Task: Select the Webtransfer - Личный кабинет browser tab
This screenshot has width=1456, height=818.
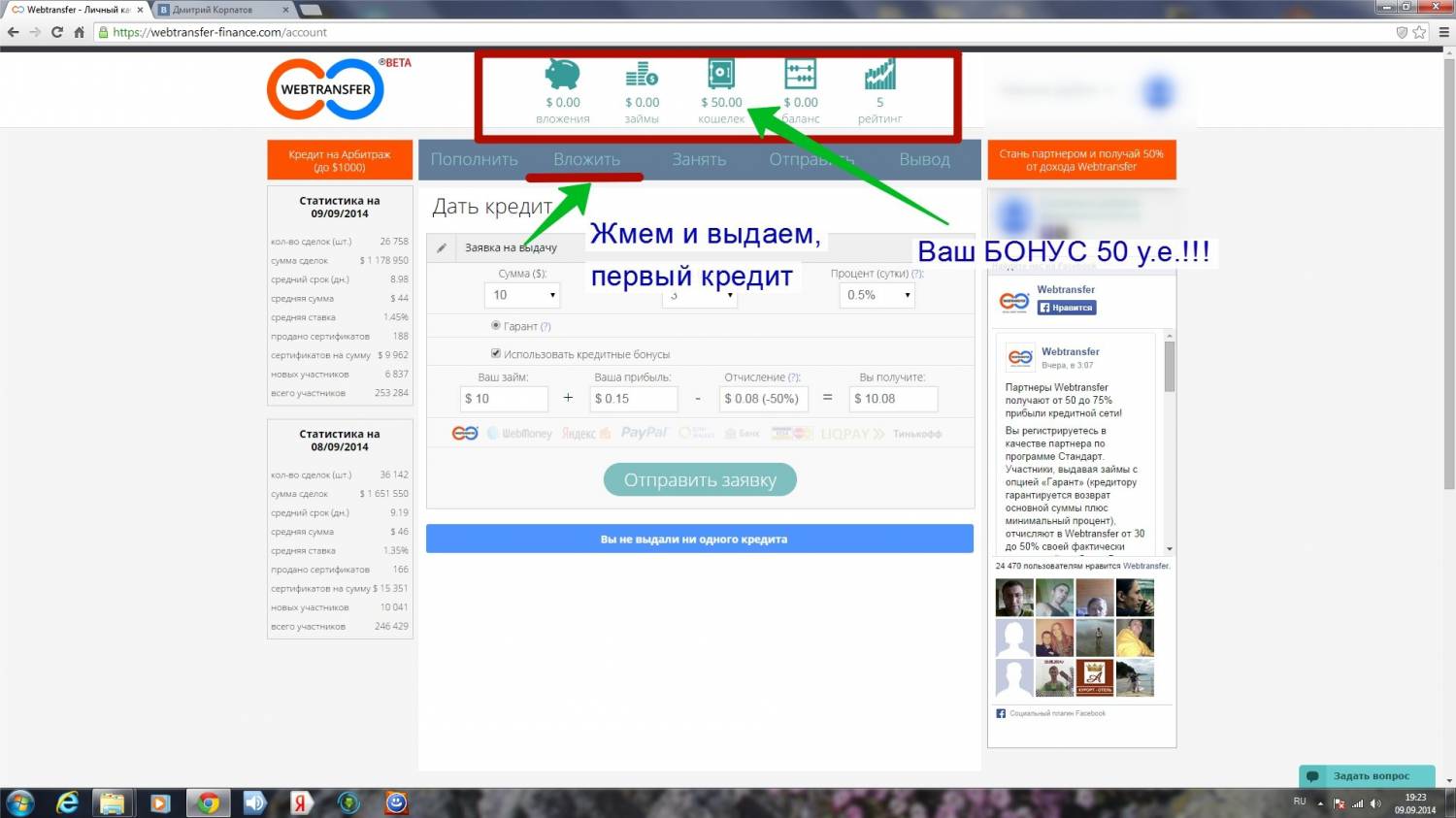Action: 76,10
